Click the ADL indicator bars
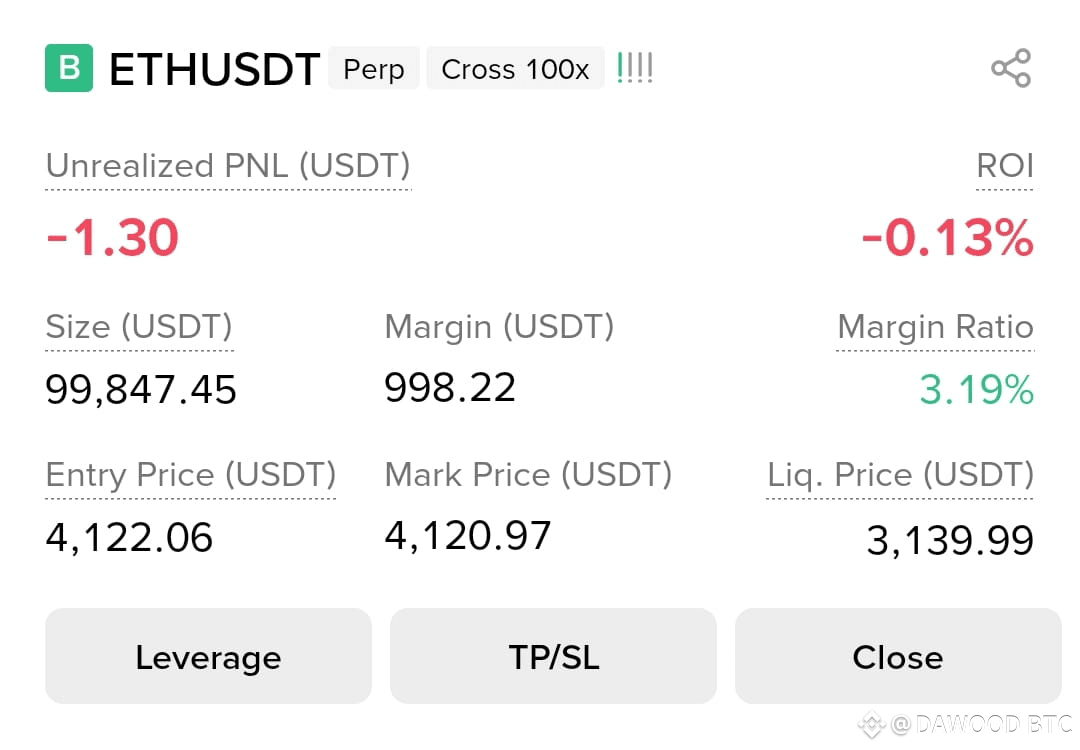1080x750 pixels. click(634, 68)
